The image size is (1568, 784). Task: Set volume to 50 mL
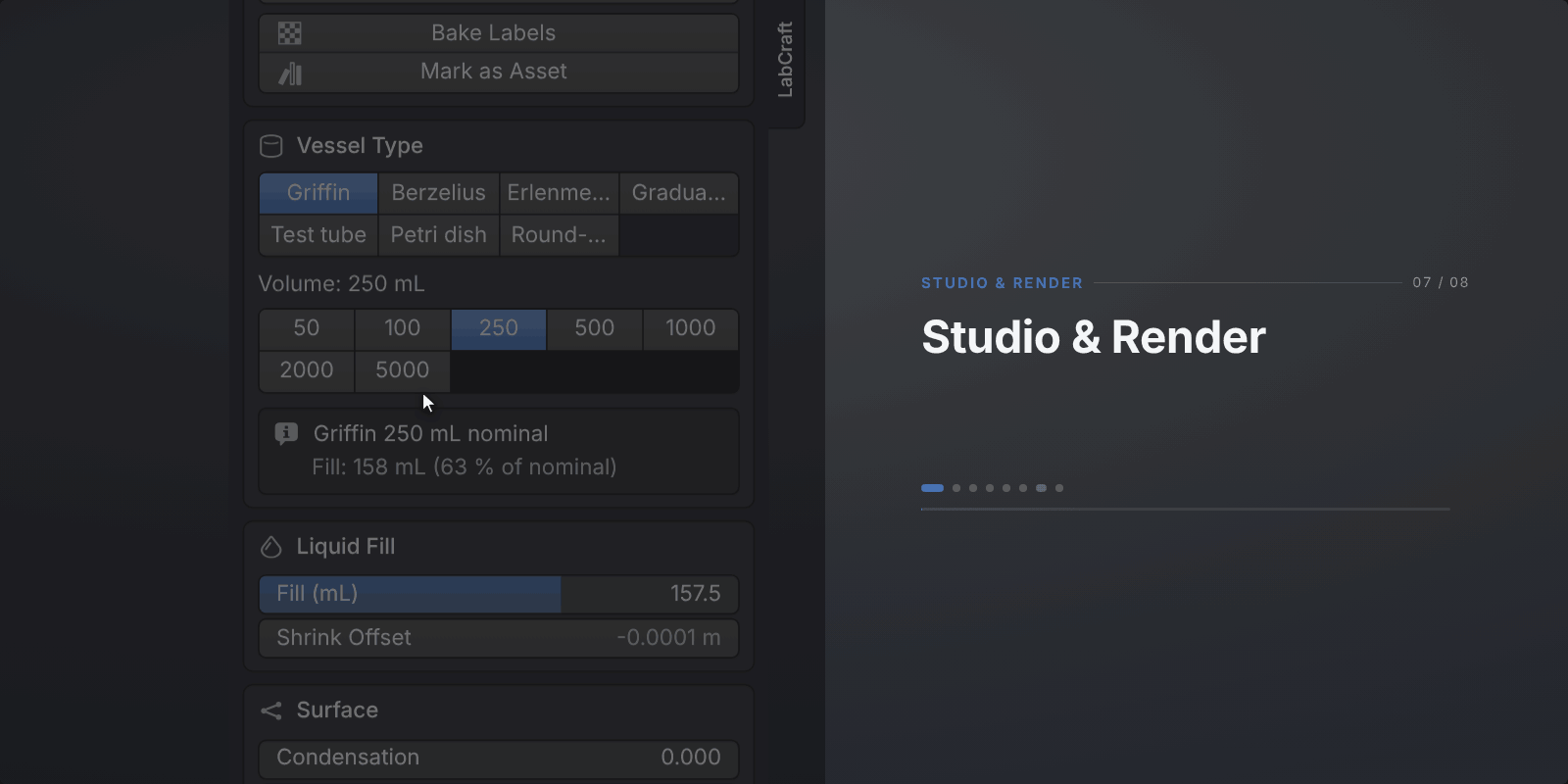coord(307,328)
